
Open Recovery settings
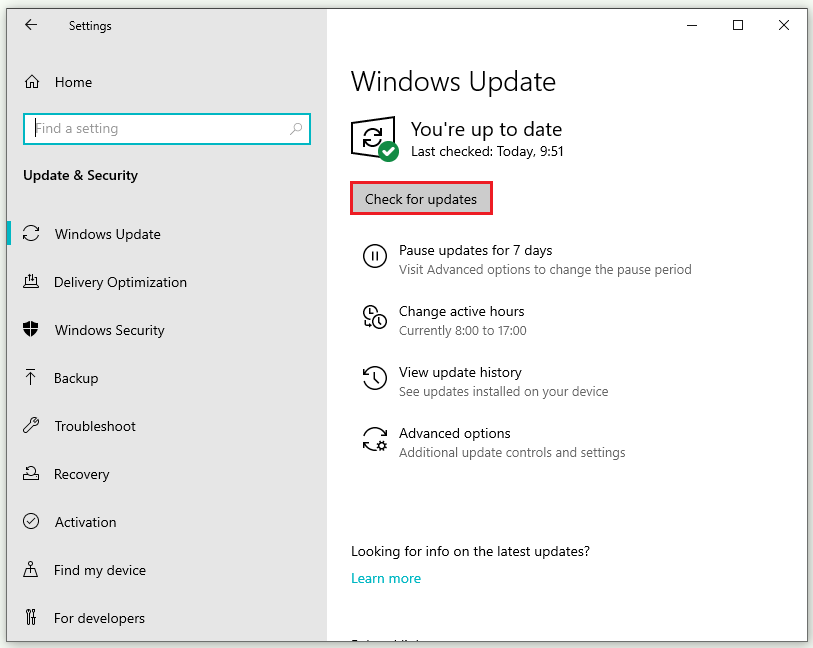tap(81, 474)
